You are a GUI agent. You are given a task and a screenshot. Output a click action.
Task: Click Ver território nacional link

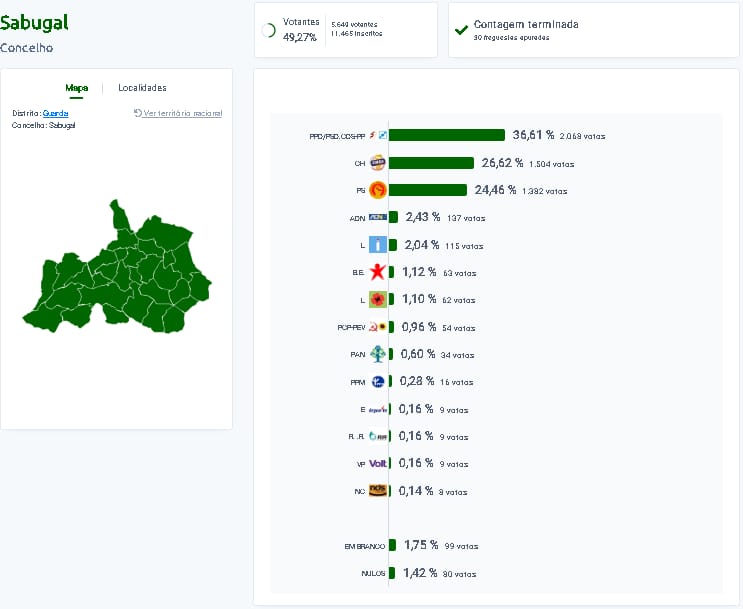tap(182, 113)
